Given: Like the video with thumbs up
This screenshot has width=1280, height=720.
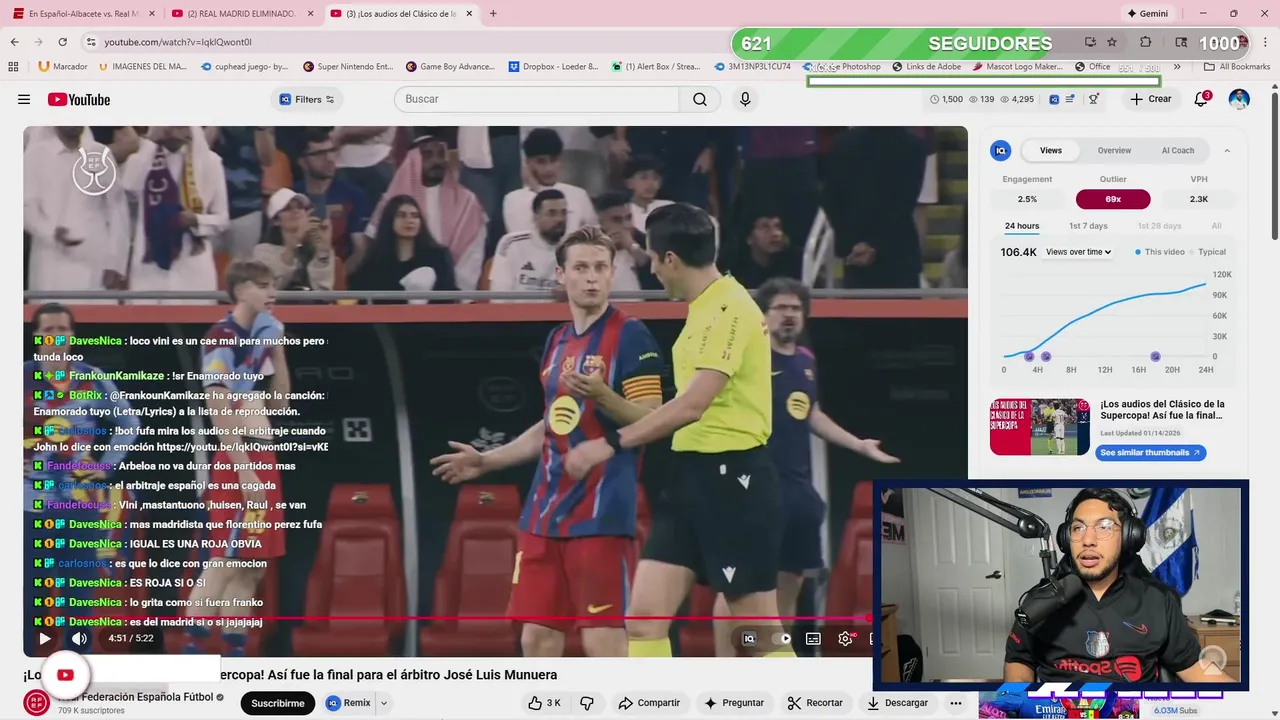Looking at the screenshot, I should click(x=544, y=703).
